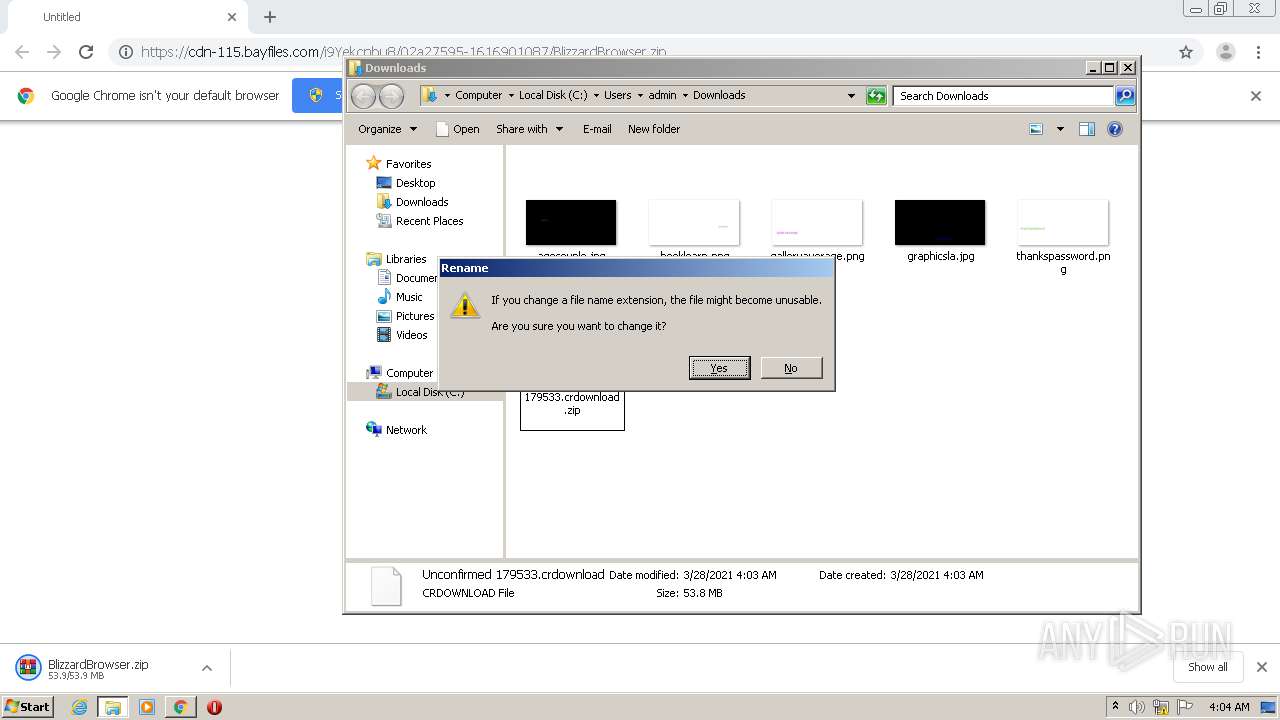Select Downloads under Favorites
Image resolution: width=1280 pixels, height=720 pixels.
pos(421,202)
